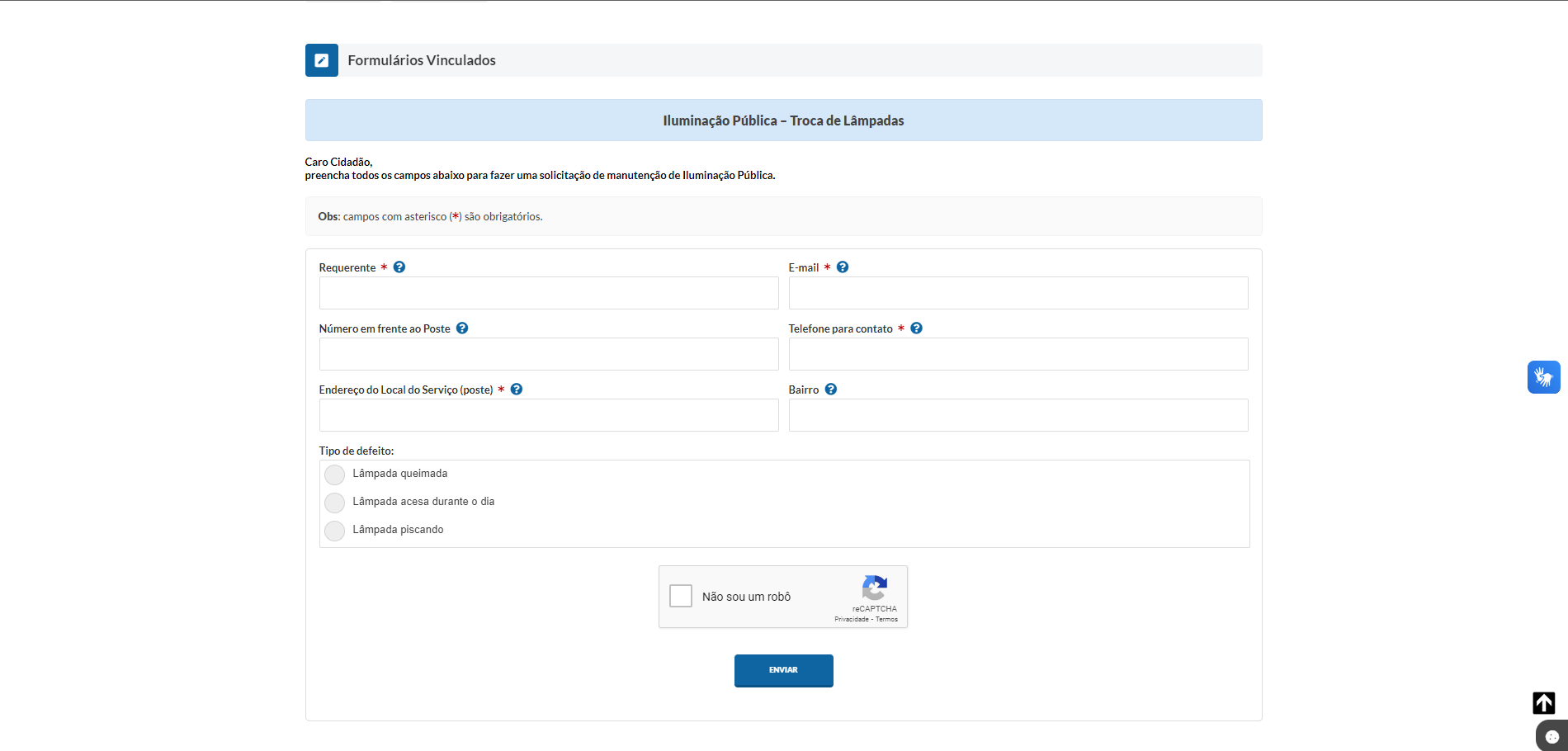Click the Formulários Vinculados edit icon

[321, 60]
